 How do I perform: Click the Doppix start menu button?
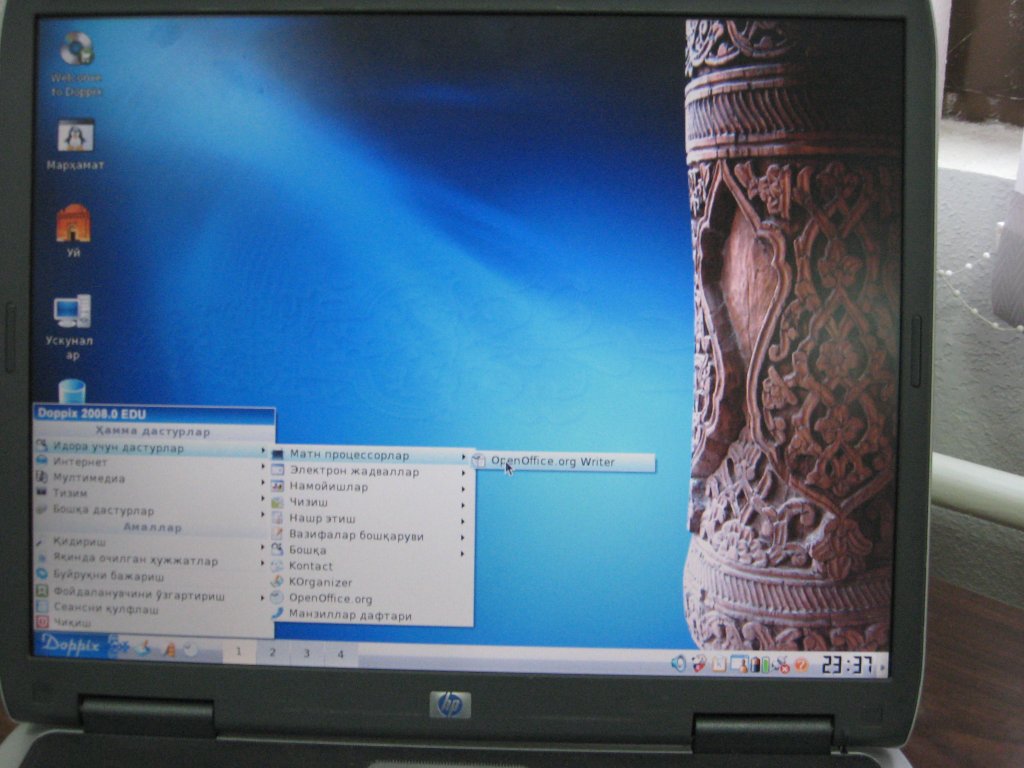click(x=71, y=646)
